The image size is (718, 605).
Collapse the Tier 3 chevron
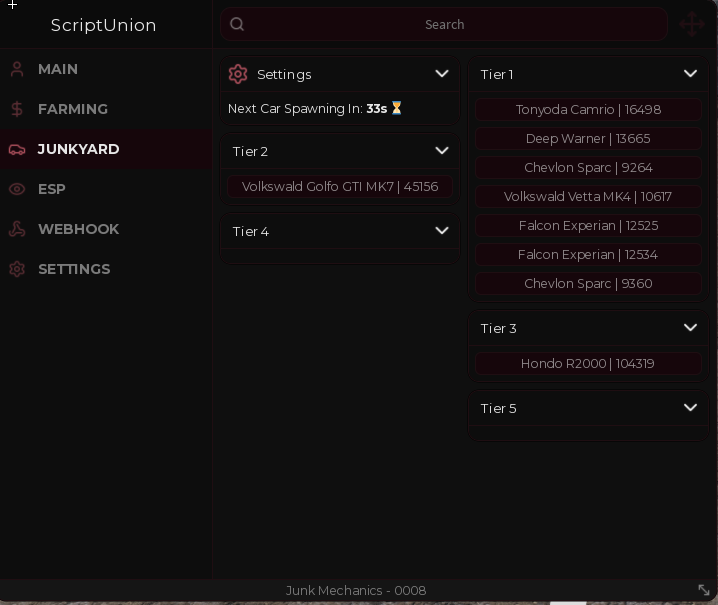[x=691, y=327]
